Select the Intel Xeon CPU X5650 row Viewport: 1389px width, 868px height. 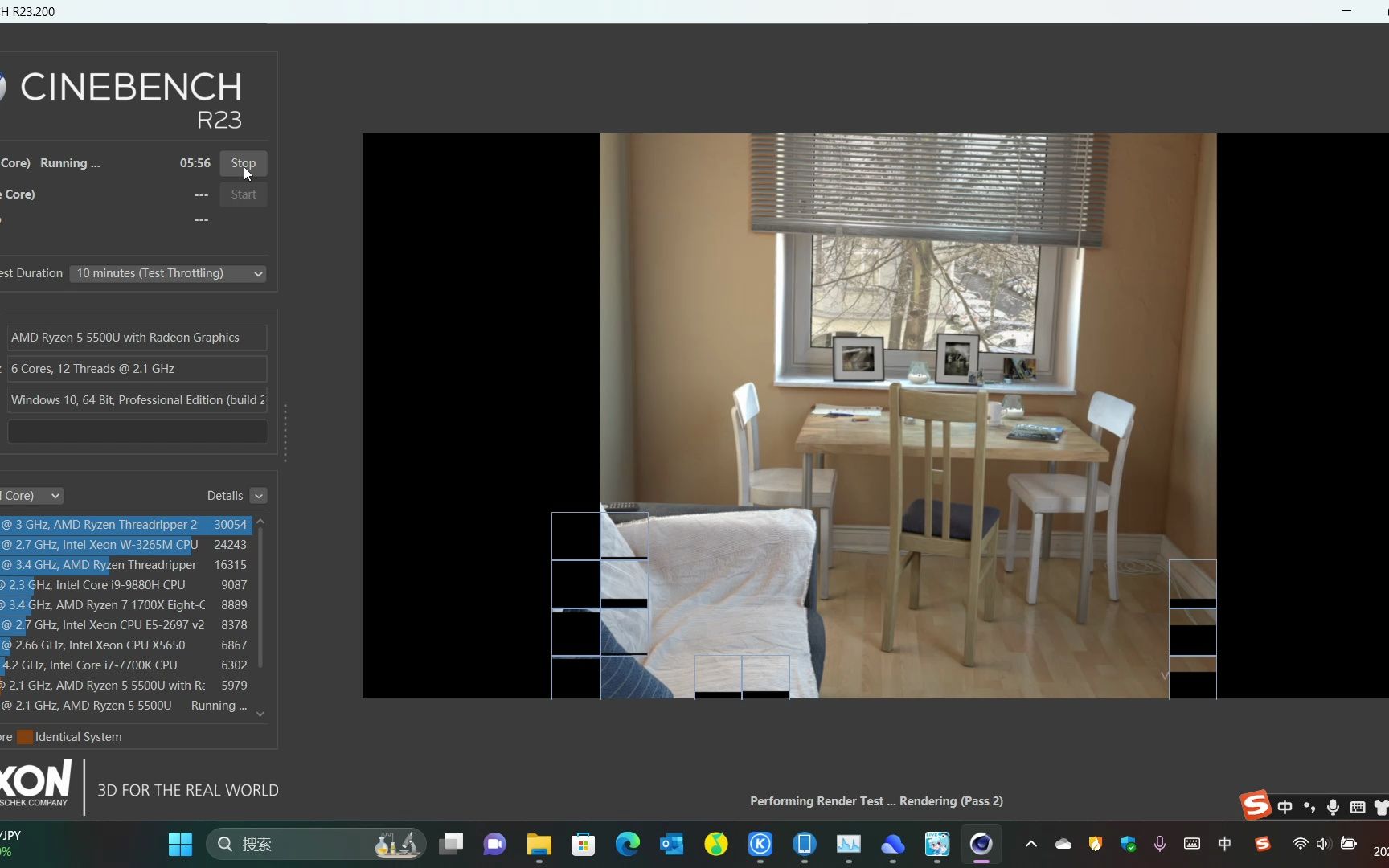pos(126,645)
